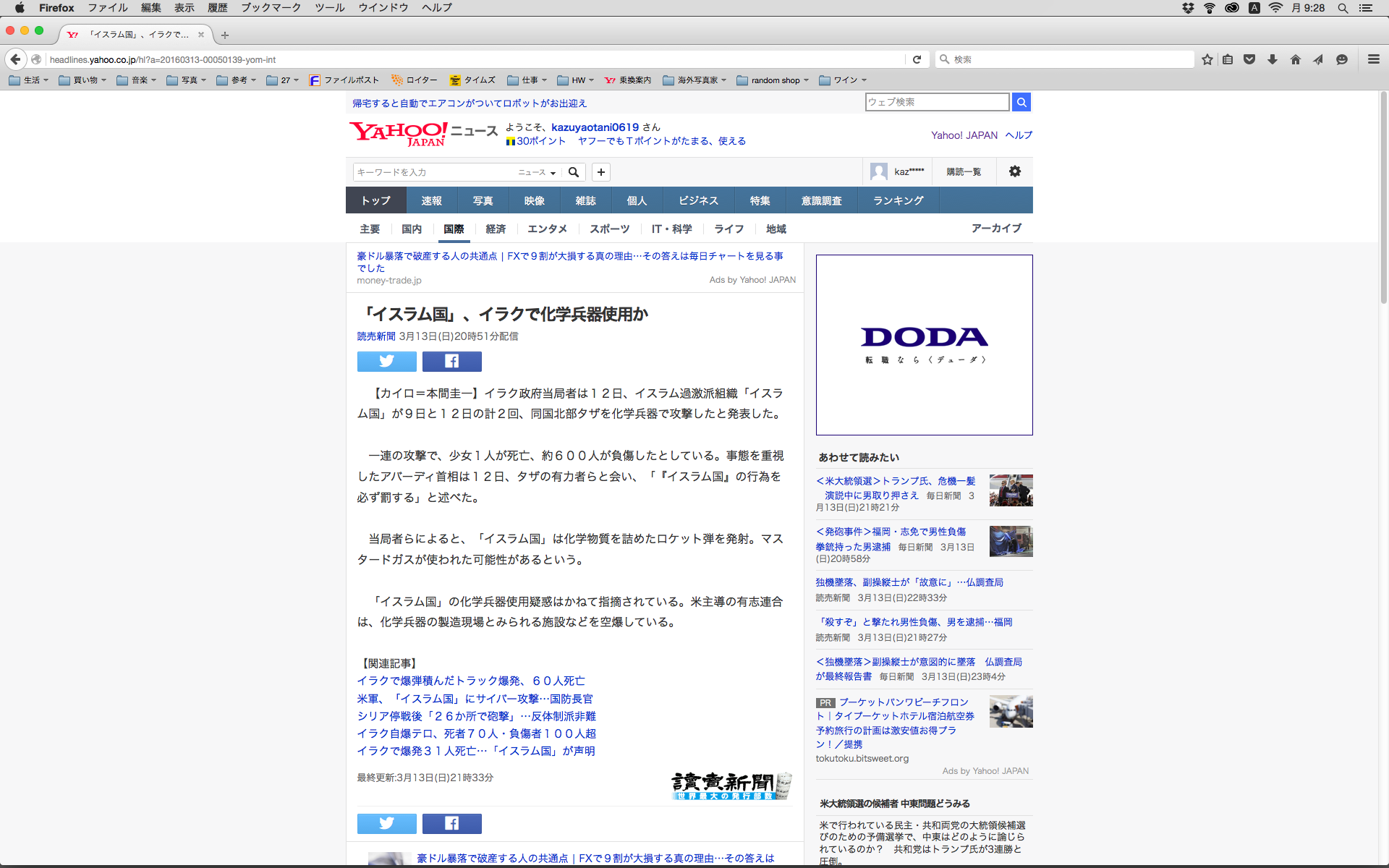The image size is (1389, 868).
Task: Click the blue web search magnifier button
Action: pos(1021,102)
